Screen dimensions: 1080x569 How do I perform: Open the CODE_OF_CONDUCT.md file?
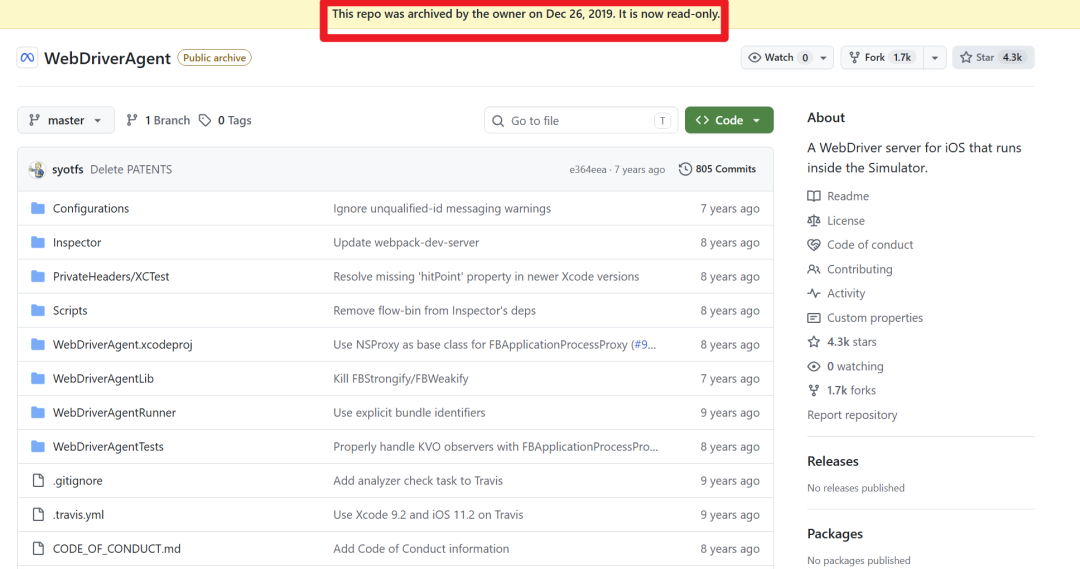tap(117, 548)
